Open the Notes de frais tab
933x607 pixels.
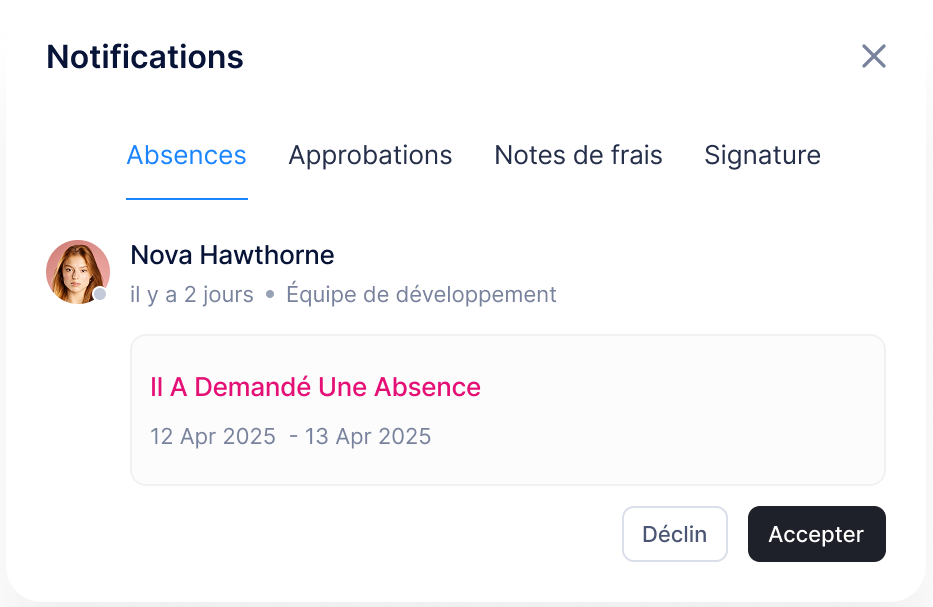tap(578, 155)
